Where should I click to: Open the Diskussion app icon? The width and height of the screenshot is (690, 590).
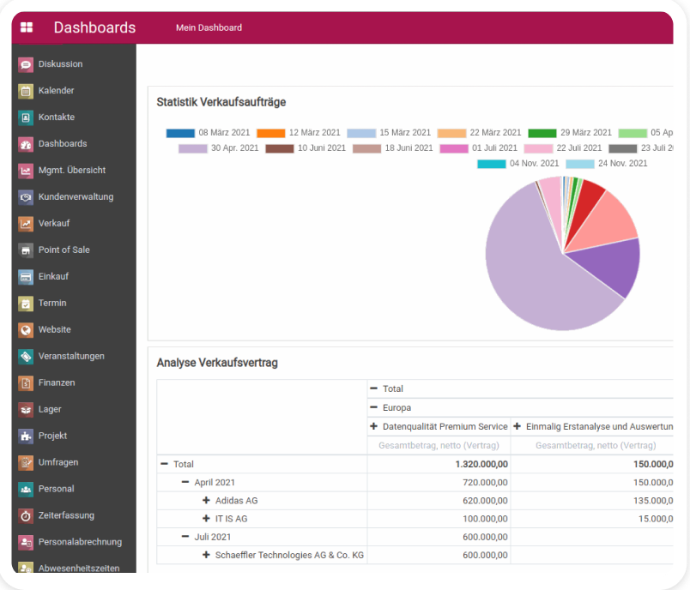[26, 64]
